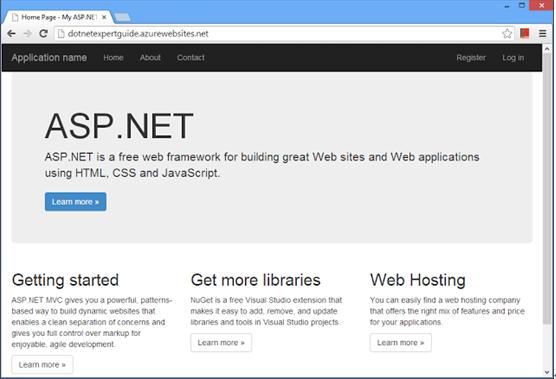This screenshot has height=379, width=556.
Task: Click Register in the navbar
Action: [x=471, y=57]
